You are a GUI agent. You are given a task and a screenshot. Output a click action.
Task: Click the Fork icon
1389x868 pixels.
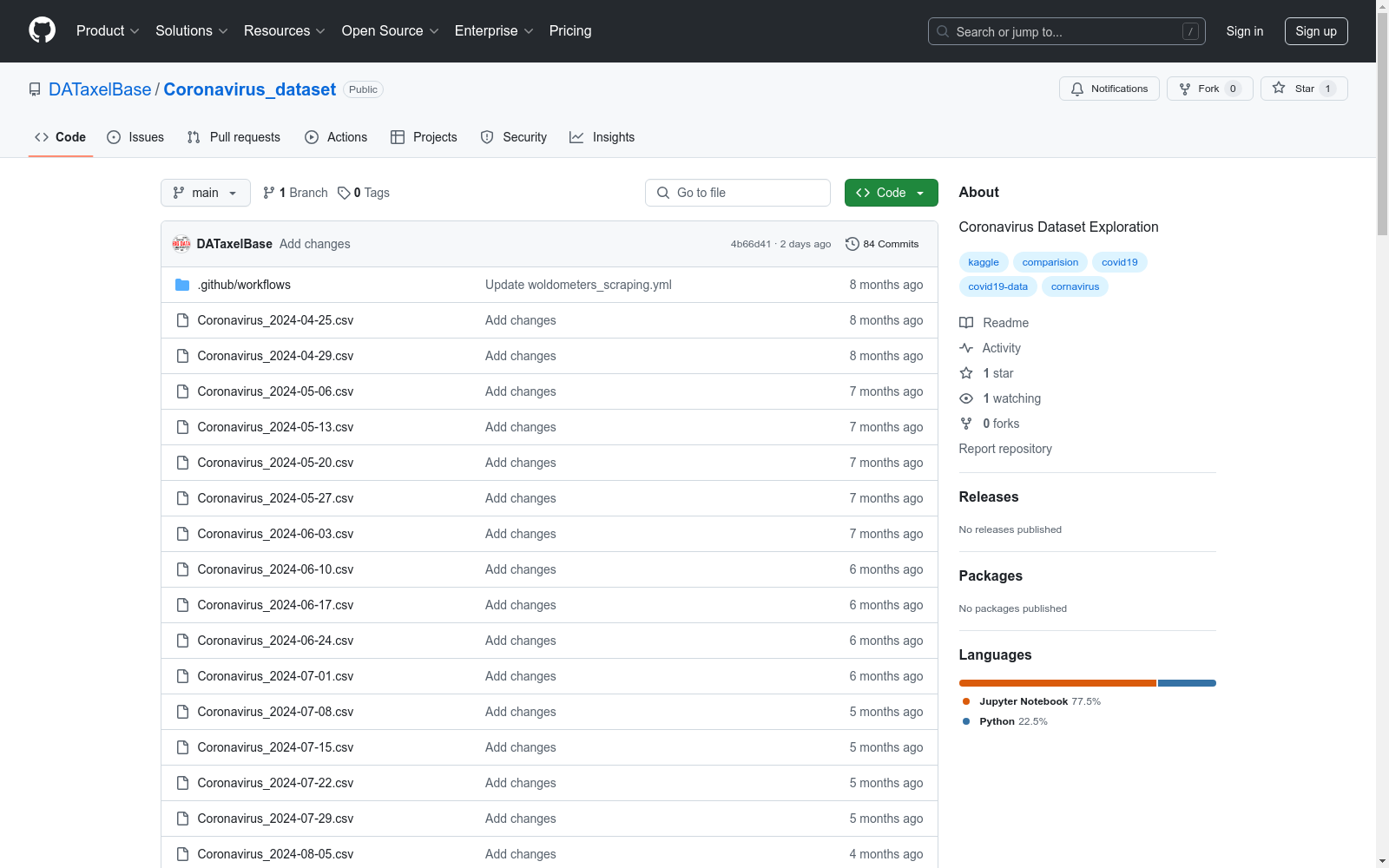tap(1185, 89)
